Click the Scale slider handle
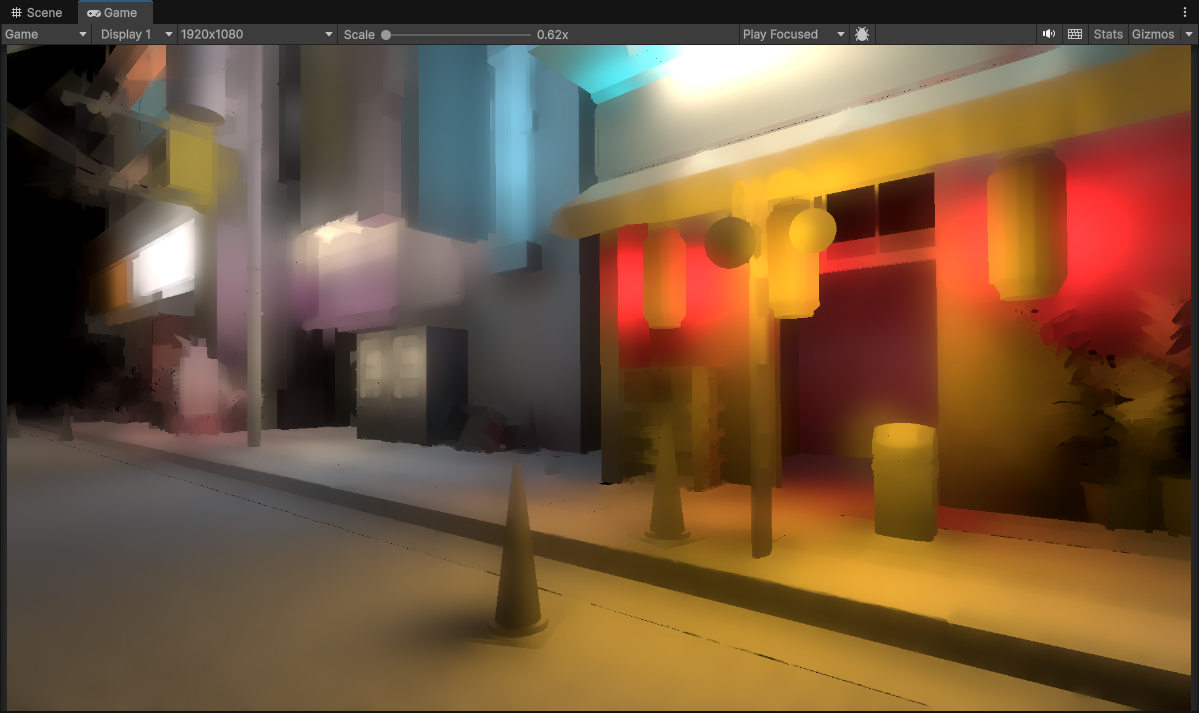Viewport: 1199px width, 713px height. coord(386,35)
